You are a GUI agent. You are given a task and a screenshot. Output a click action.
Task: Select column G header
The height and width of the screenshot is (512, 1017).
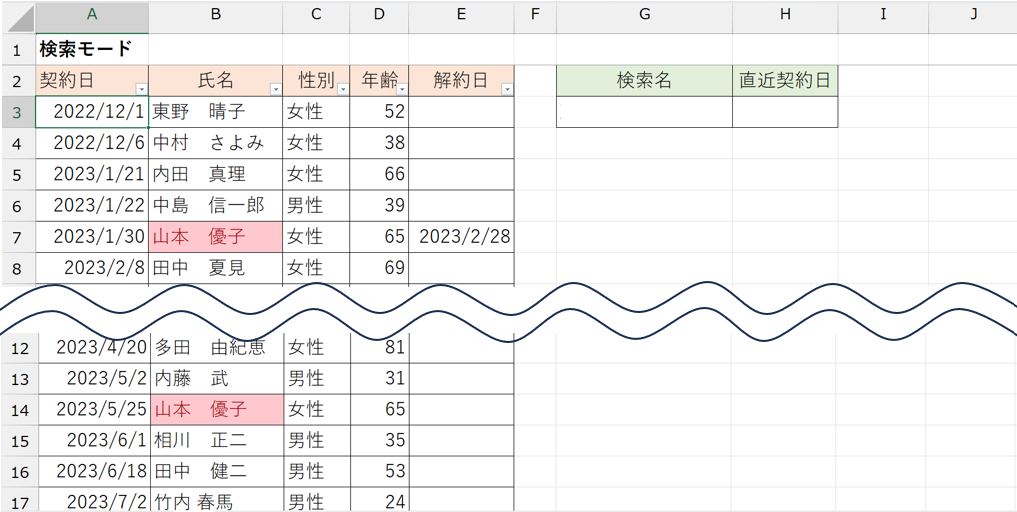coord(645,17)
